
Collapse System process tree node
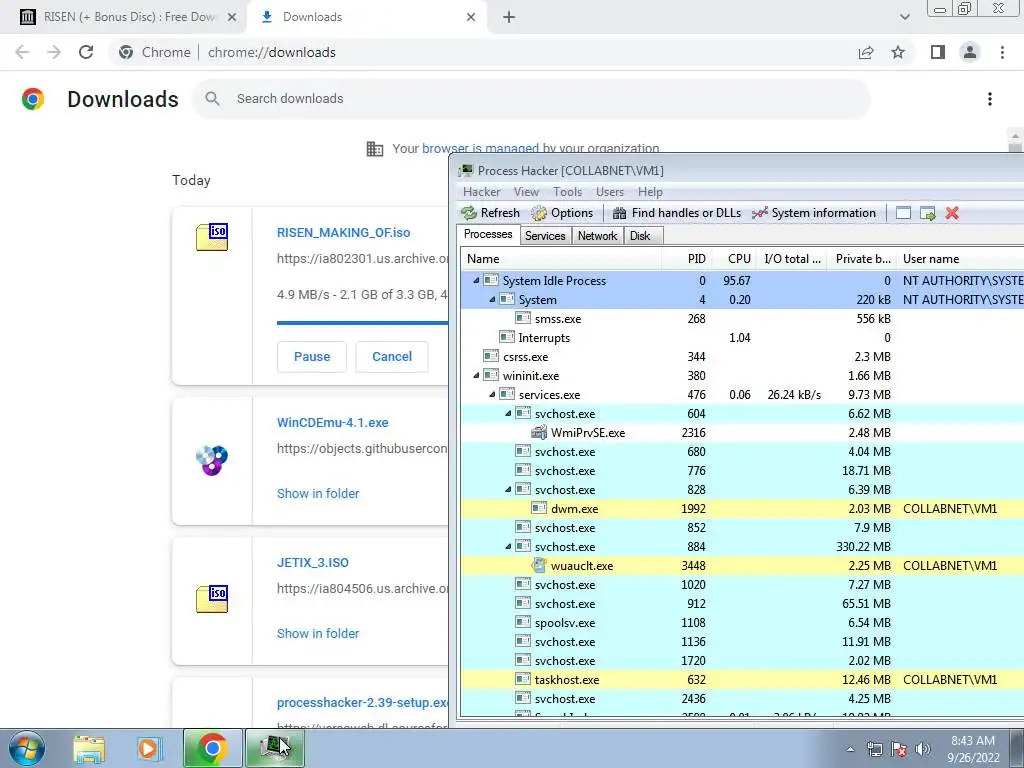coord(492,299)
